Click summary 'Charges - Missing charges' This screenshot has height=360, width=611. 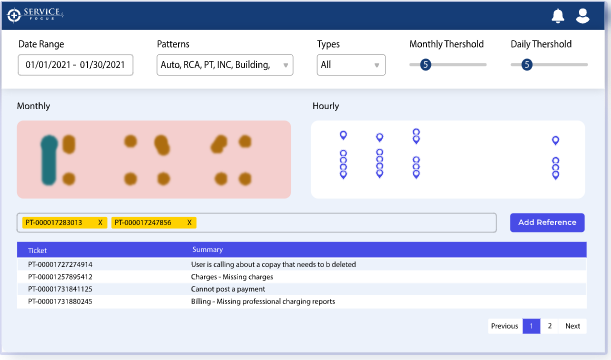(x=232, y=277)
